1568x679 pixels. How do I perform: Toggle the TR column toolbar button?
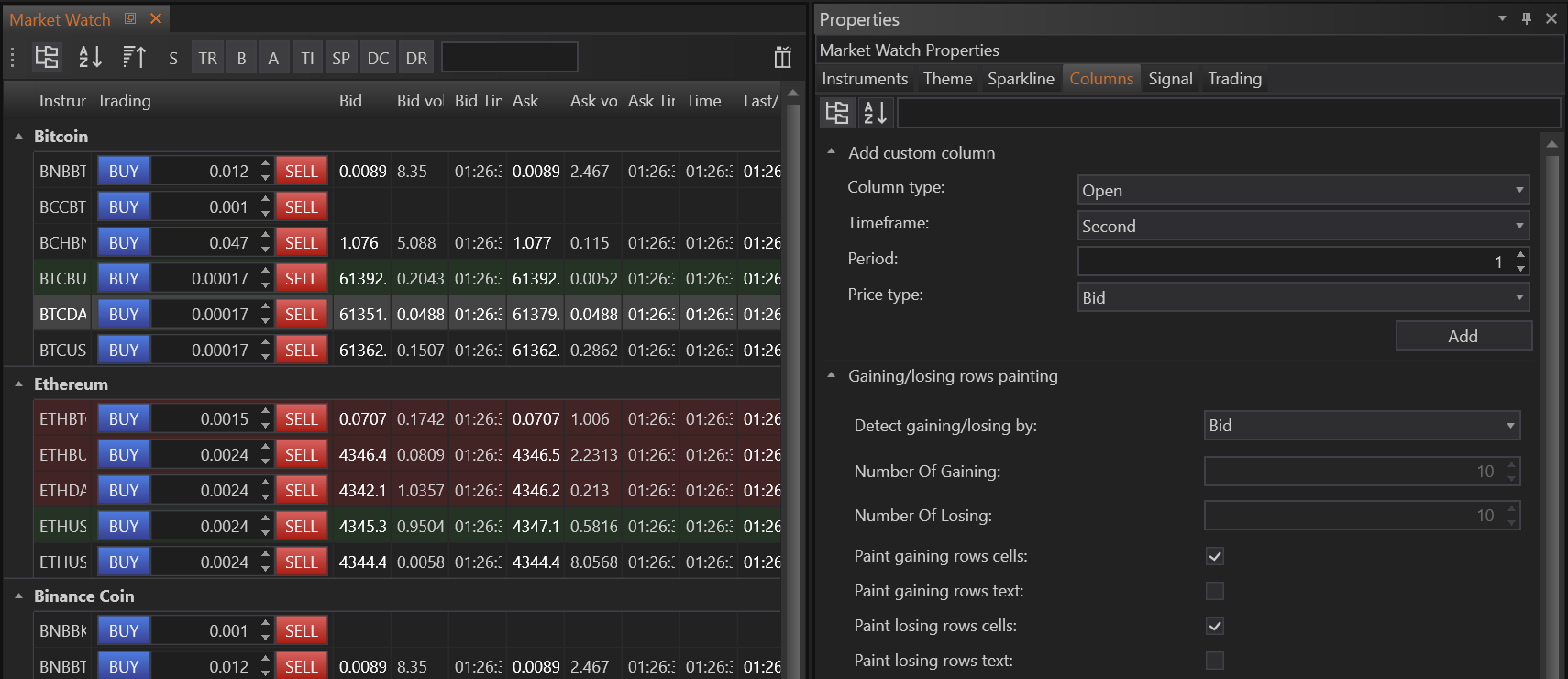208,58
